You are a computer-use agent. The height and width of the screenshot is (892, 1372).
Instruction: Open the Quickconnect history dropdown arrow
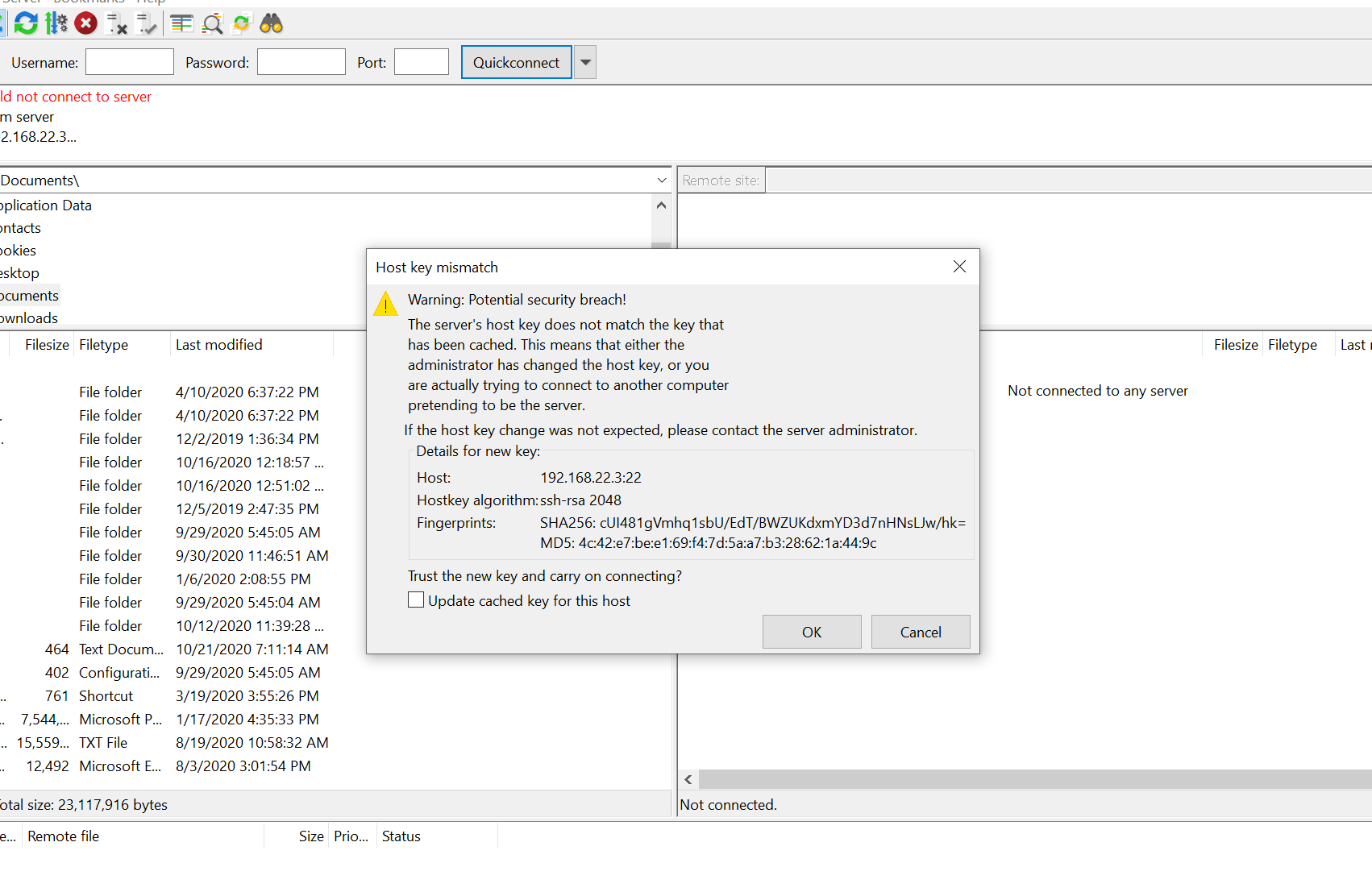[585, 62]
